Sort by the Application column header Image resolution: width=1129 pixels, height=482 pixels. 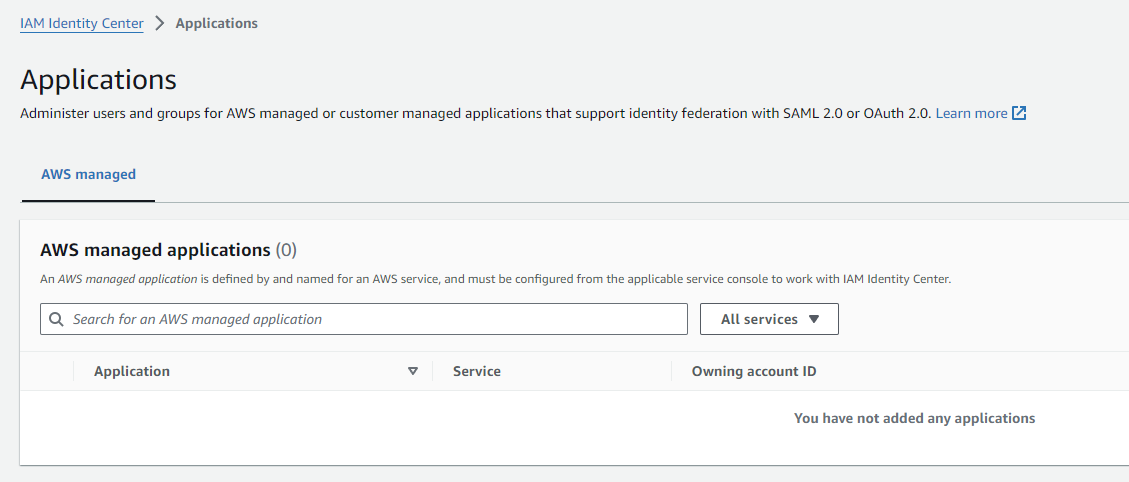132,371
